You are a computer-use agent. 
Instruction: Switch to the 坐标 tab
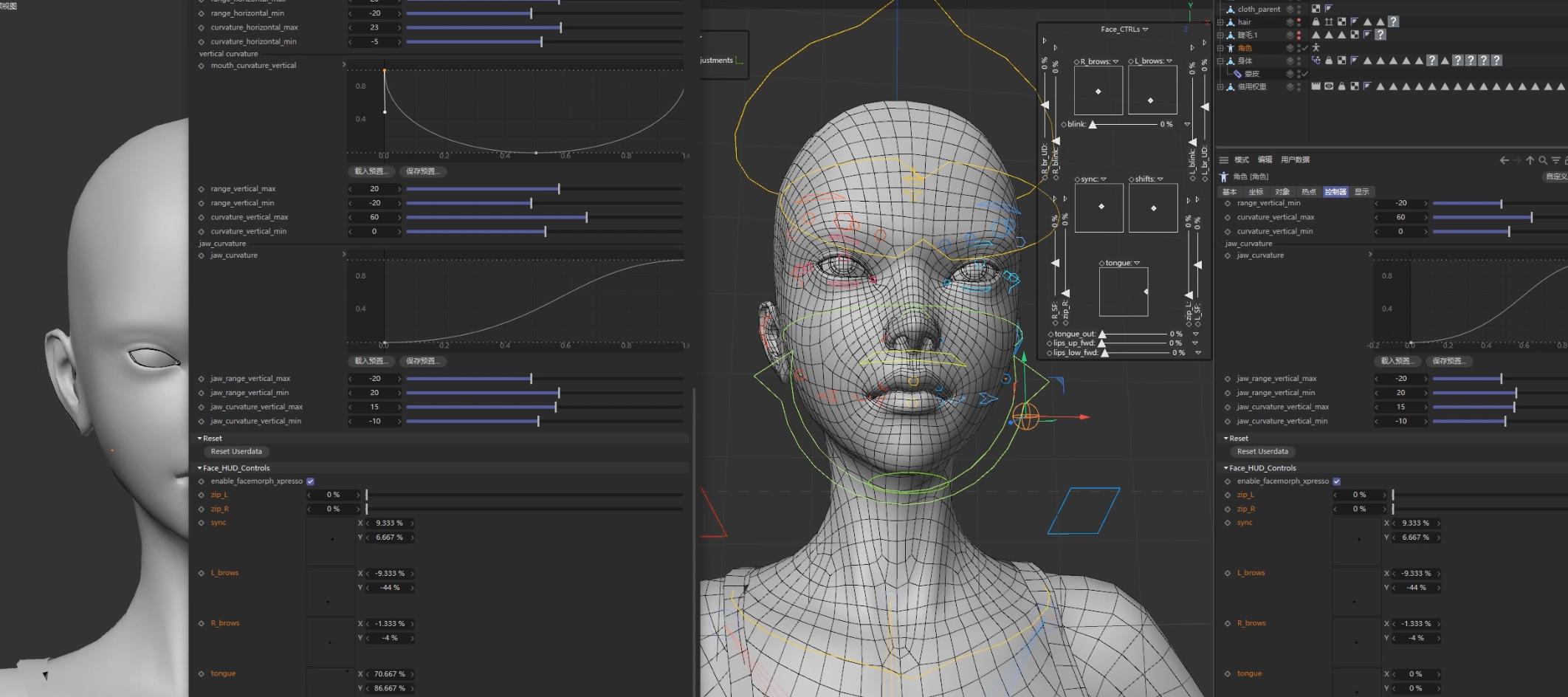click(x=1256, y=192)
